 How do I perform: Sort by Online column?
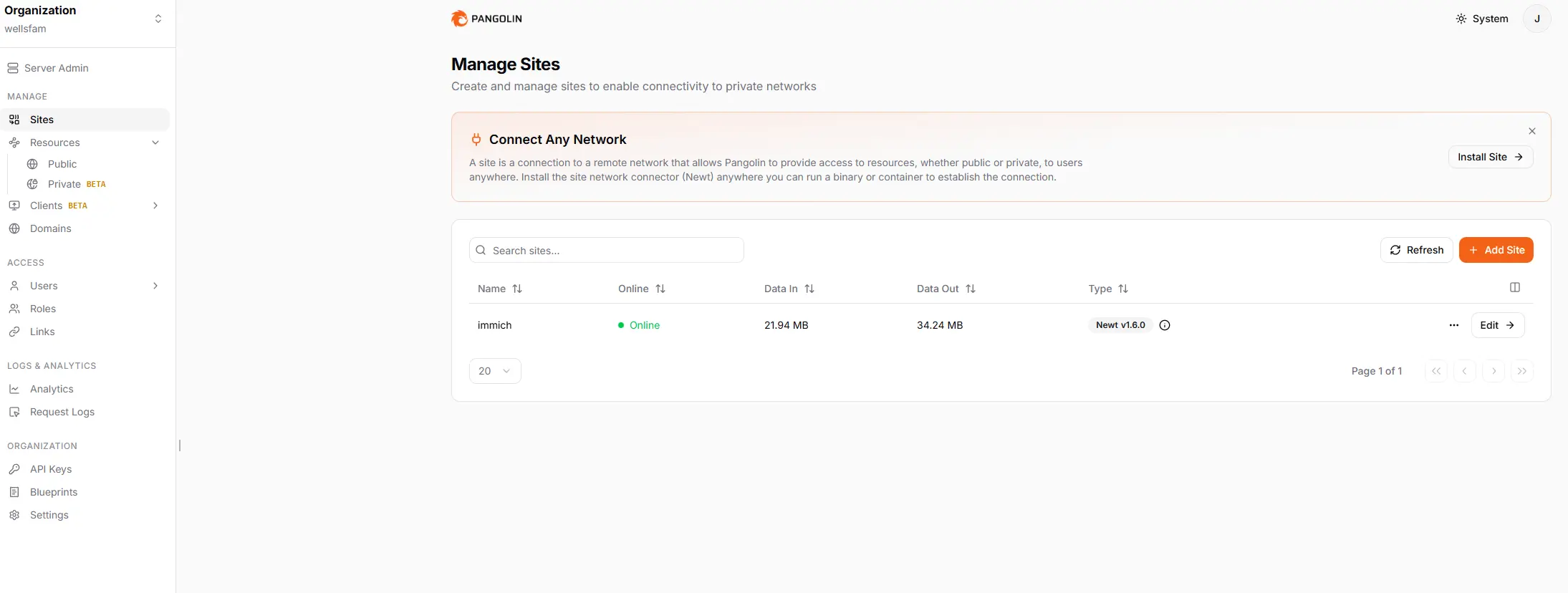tap(642, 289)
